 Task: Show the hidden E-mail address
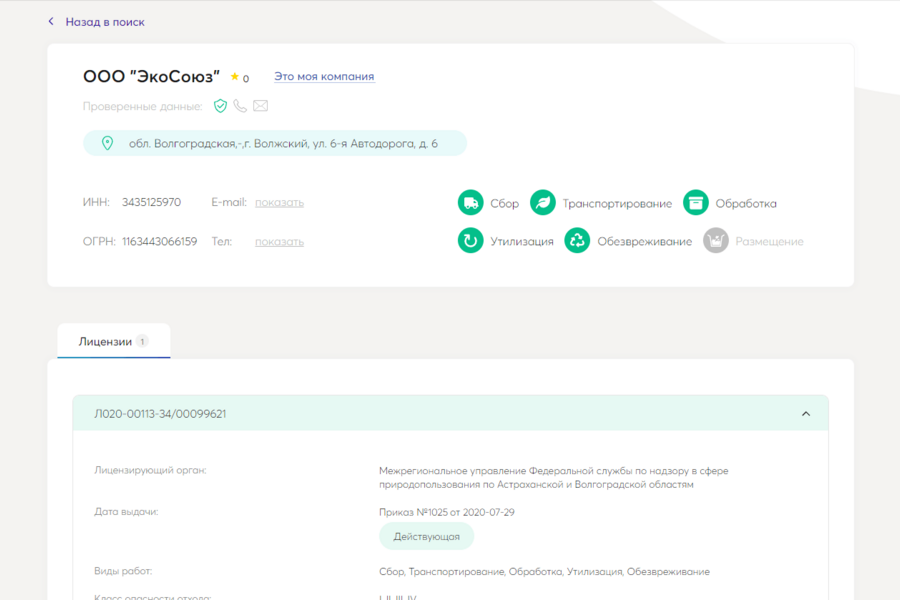[280, 202]
